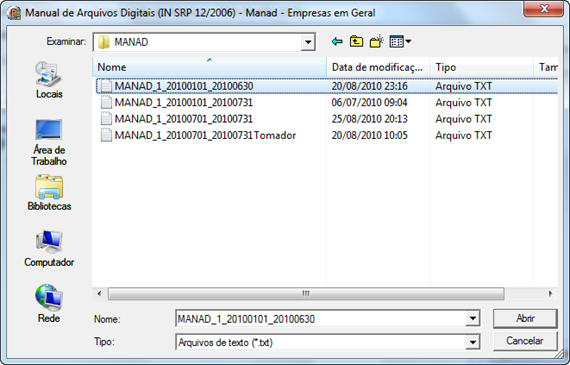Click the Cancelar button
Screen dimensions: 570x365
[x=525, y=341]
